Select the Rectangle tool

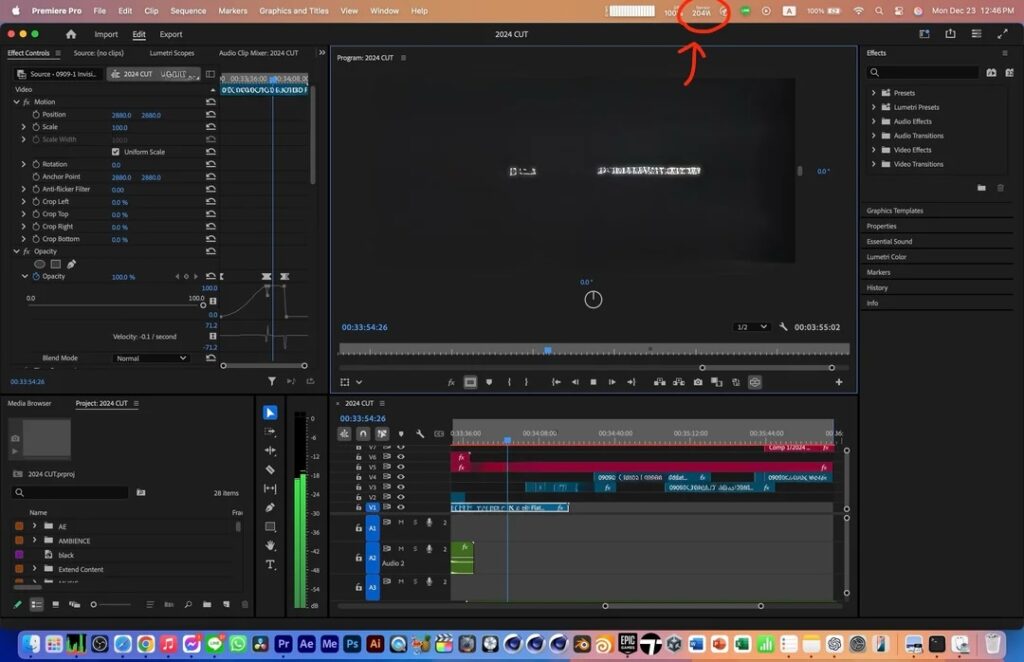[x=270, y=526]
